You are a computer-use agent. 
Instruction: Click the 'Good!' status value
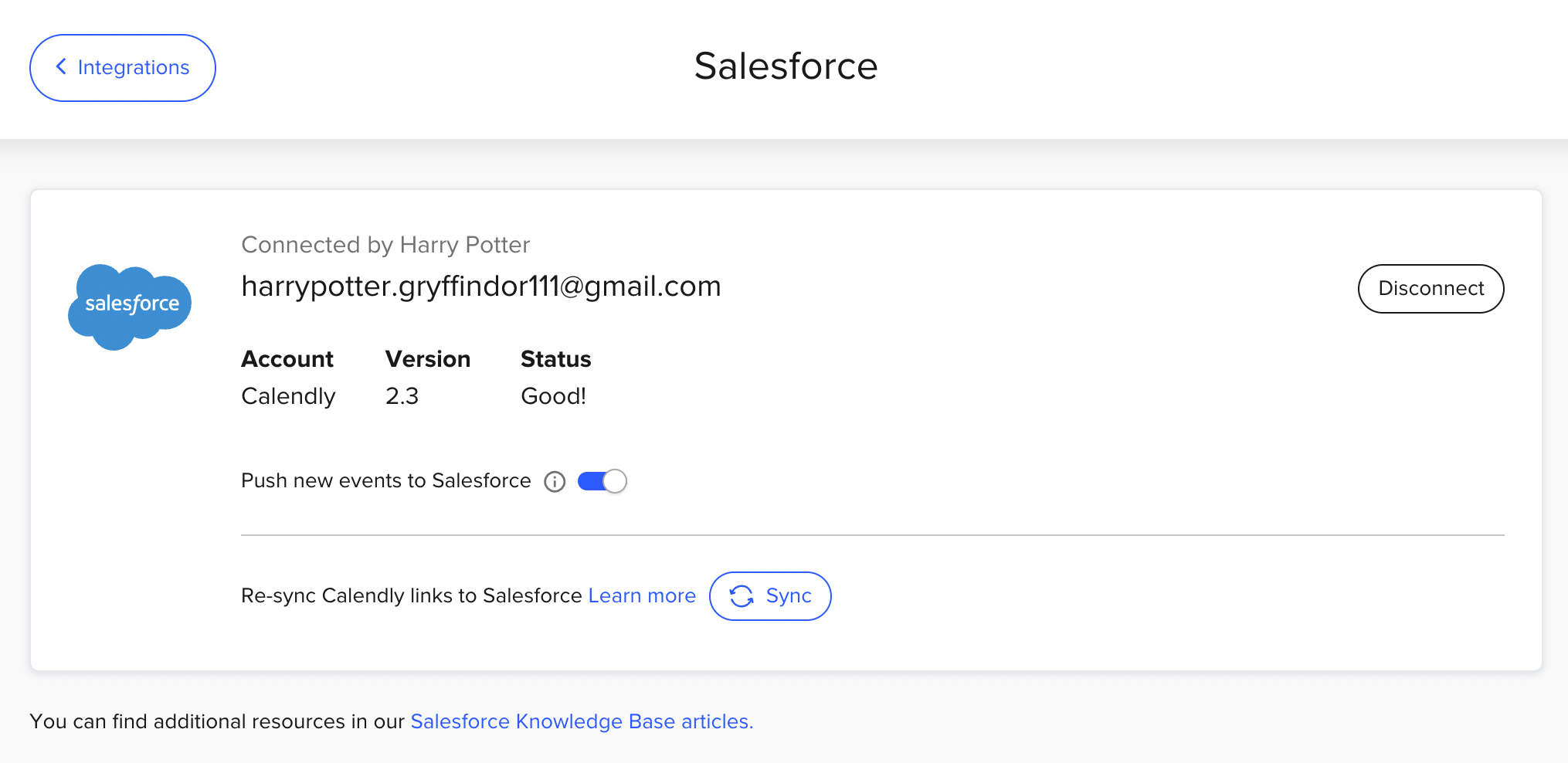coord(553,396)
